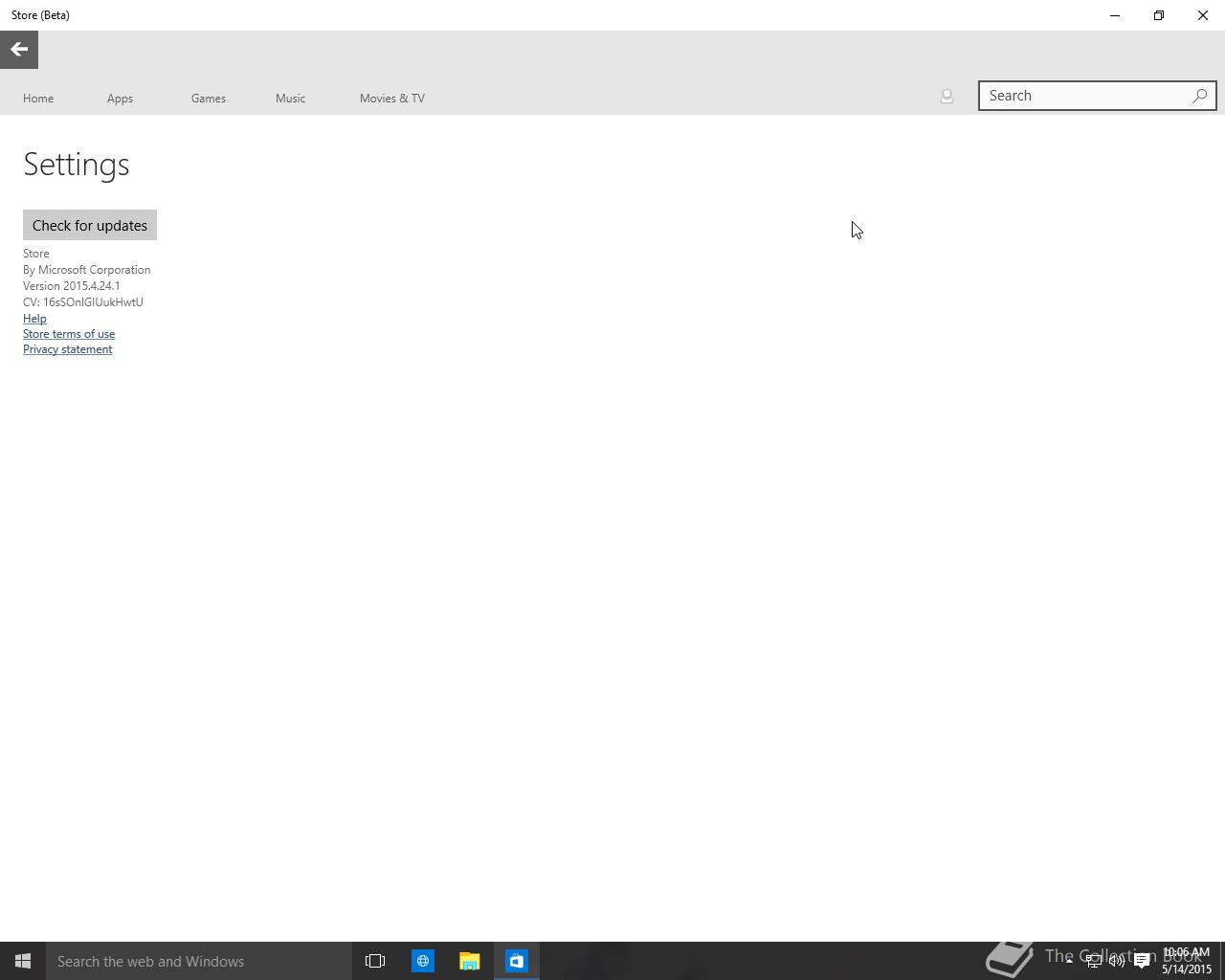
Task: Open the Windows Start menu
Action: (23, 961)
